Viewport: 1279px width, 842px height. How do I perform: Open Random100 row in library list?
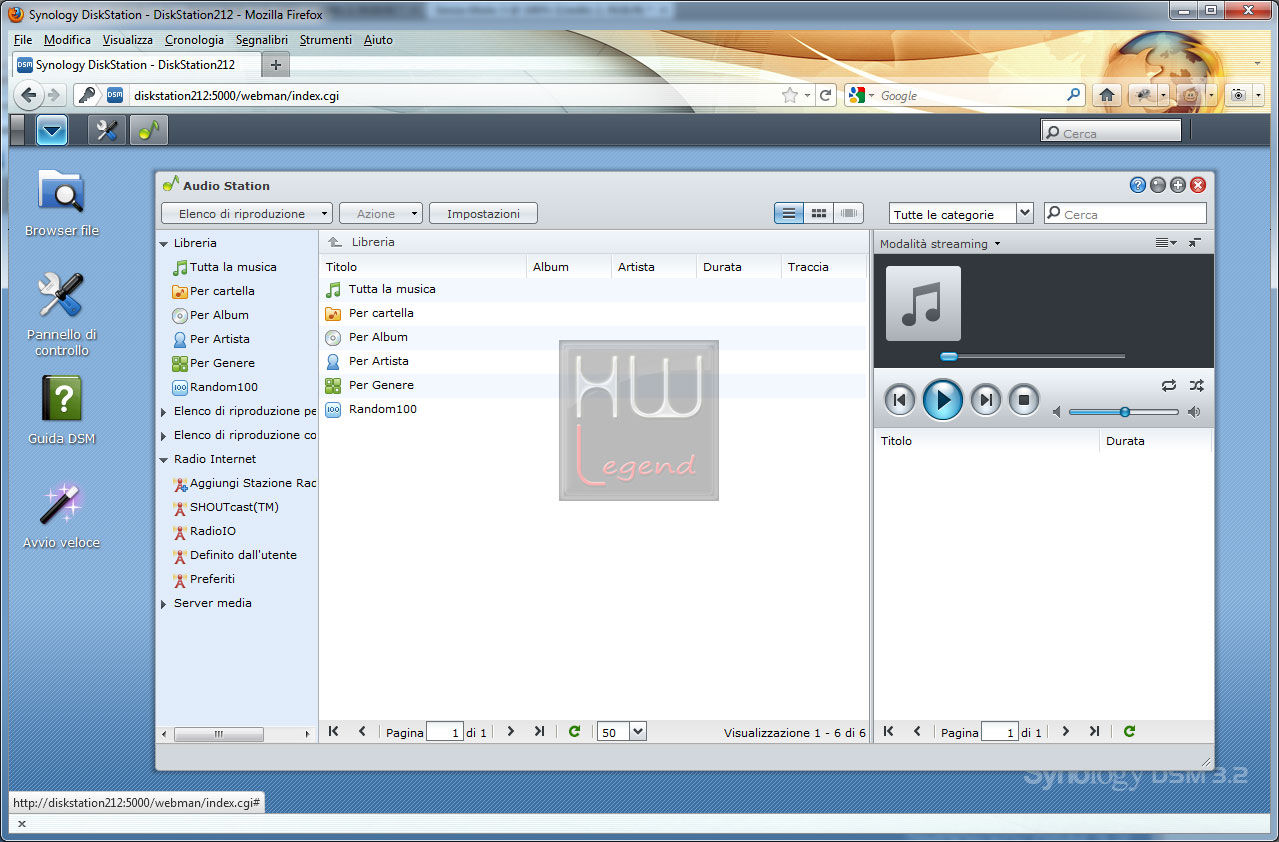click(x=593, y=409)
